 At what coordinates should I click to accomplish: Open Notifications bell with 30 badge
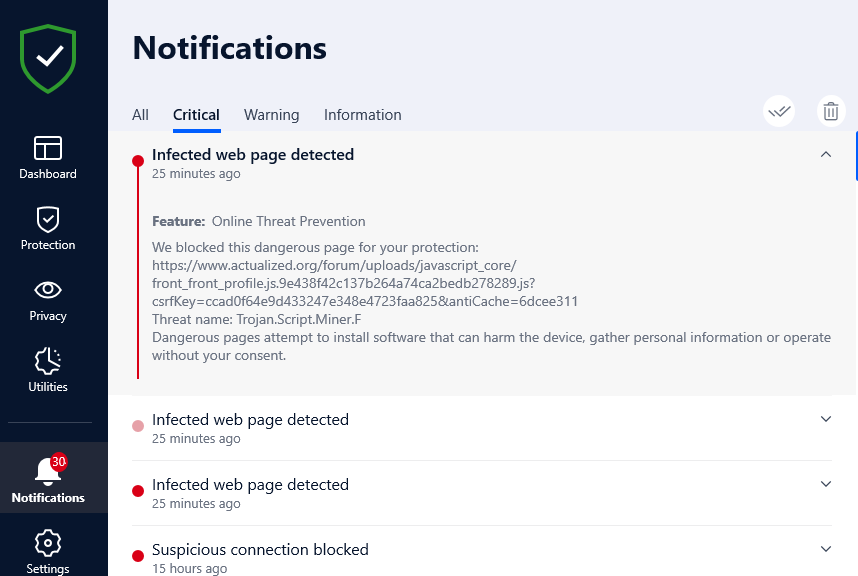click(50, 470)
